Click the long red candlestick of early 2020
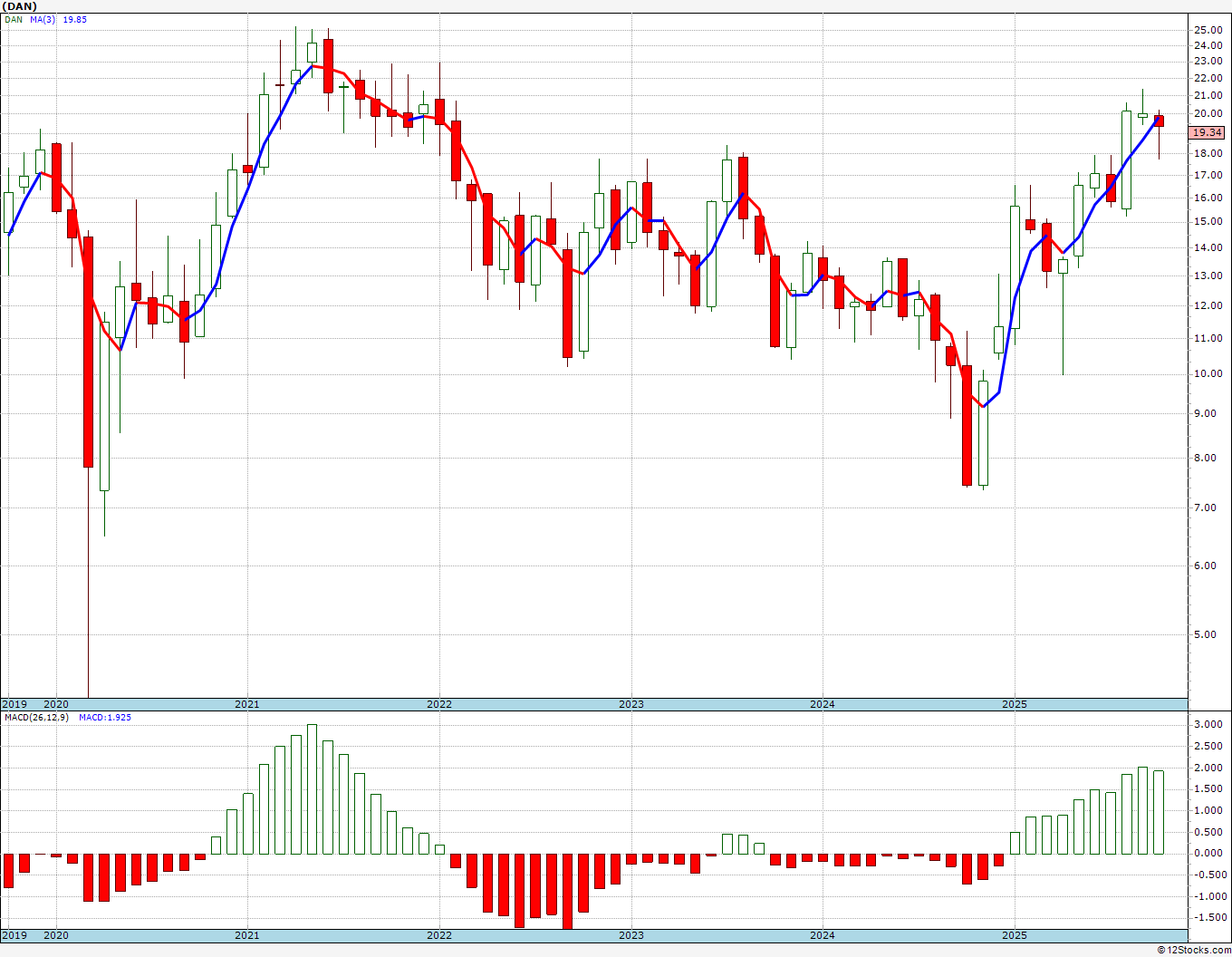Viewport: 1232px width, 957px height. pyautogui.click(x=89, y=352)
